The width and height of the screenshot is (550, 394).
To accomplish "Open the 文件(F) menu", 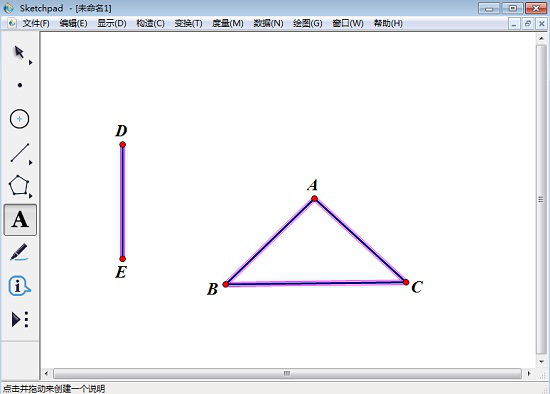I will [36, 24].
